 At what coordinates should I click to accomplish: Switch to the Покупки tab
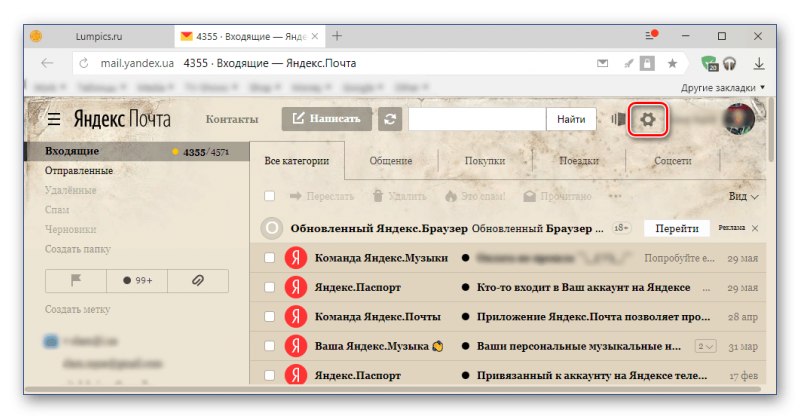click(485, 161)
